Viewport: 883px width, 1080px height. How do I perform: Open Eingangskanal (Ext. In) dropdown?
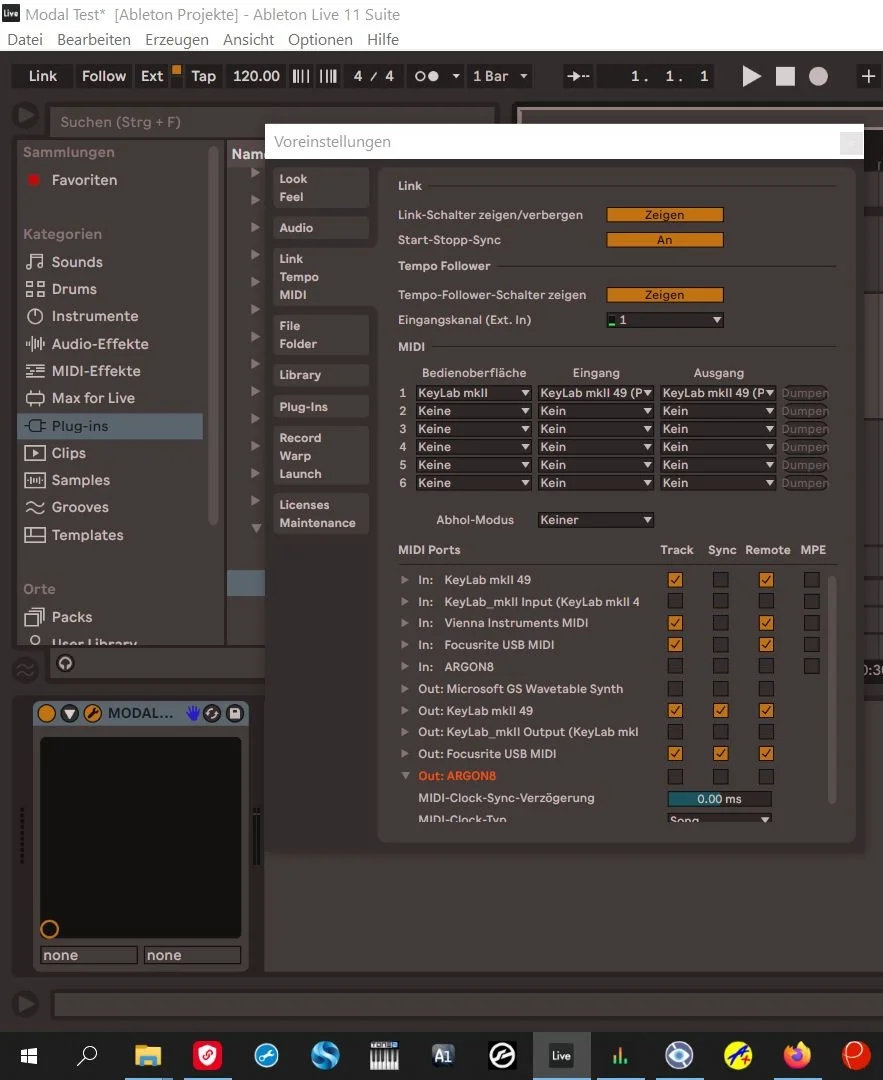[x=664, y=320]
